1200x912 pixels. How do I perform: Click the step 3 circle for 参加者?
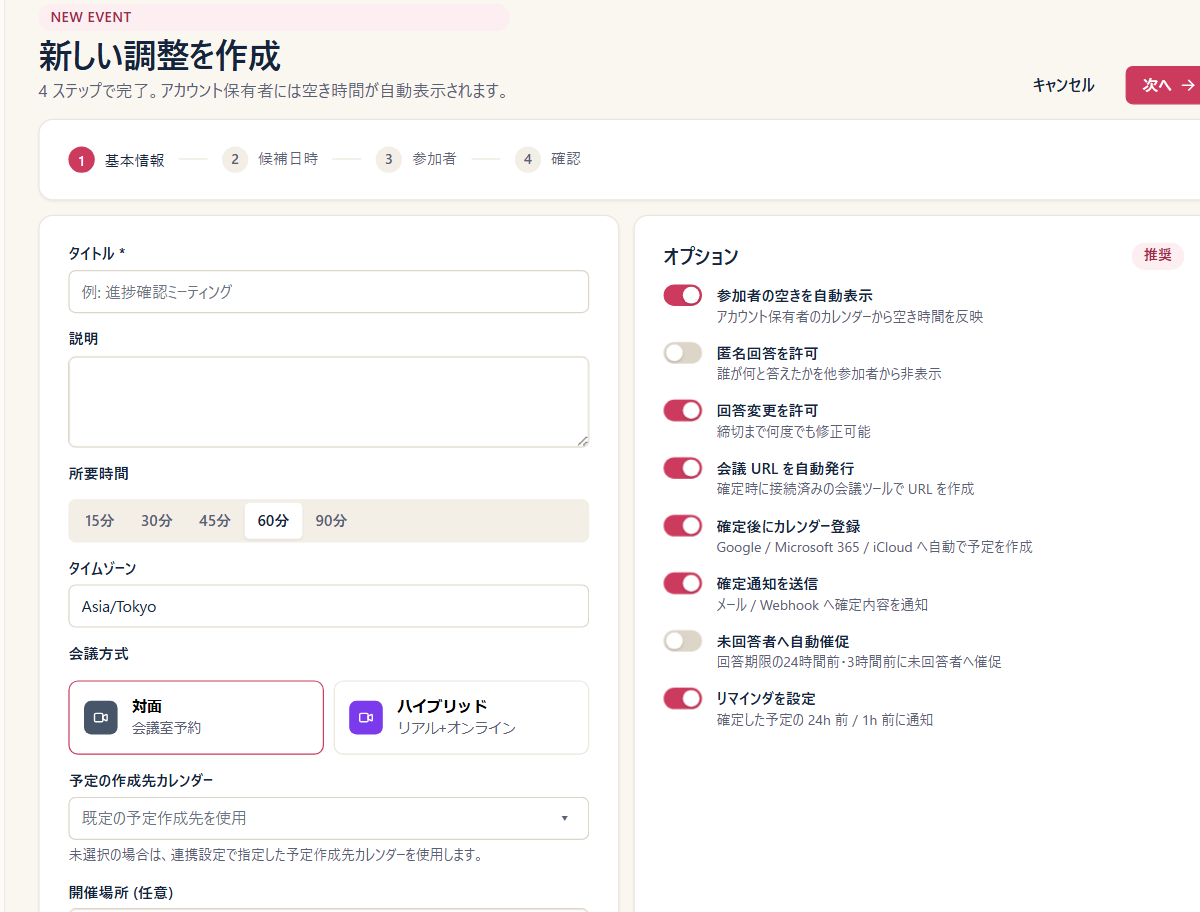(389, 159)
